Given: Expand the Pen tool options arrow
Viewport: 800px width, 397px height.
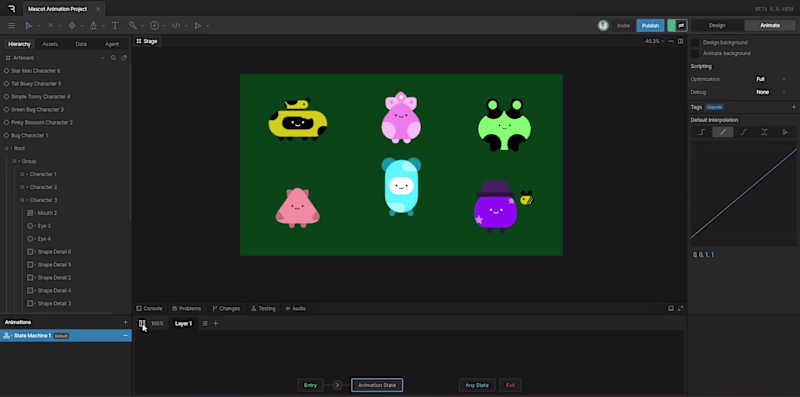Looking at the screenshot, I should pyautogui.click(x=104, y=26).
